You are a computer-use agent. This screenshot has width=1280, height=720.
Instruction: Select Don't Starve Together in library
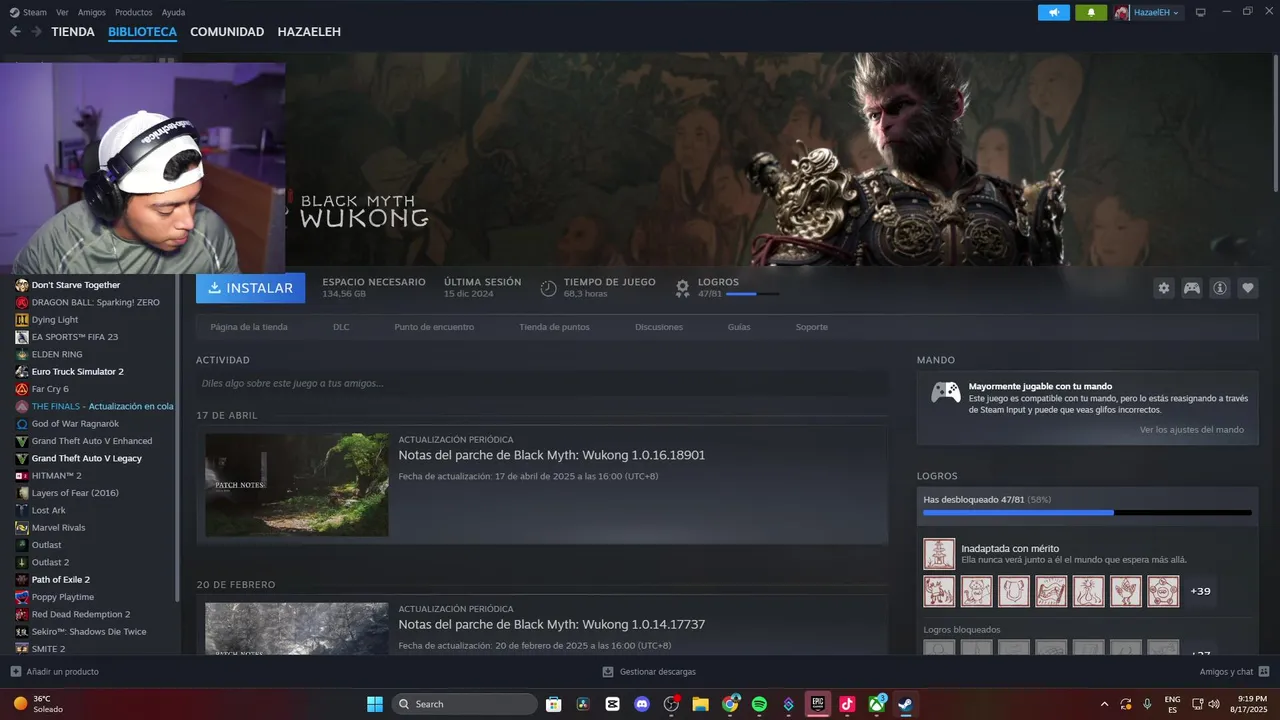pos(76,285)
